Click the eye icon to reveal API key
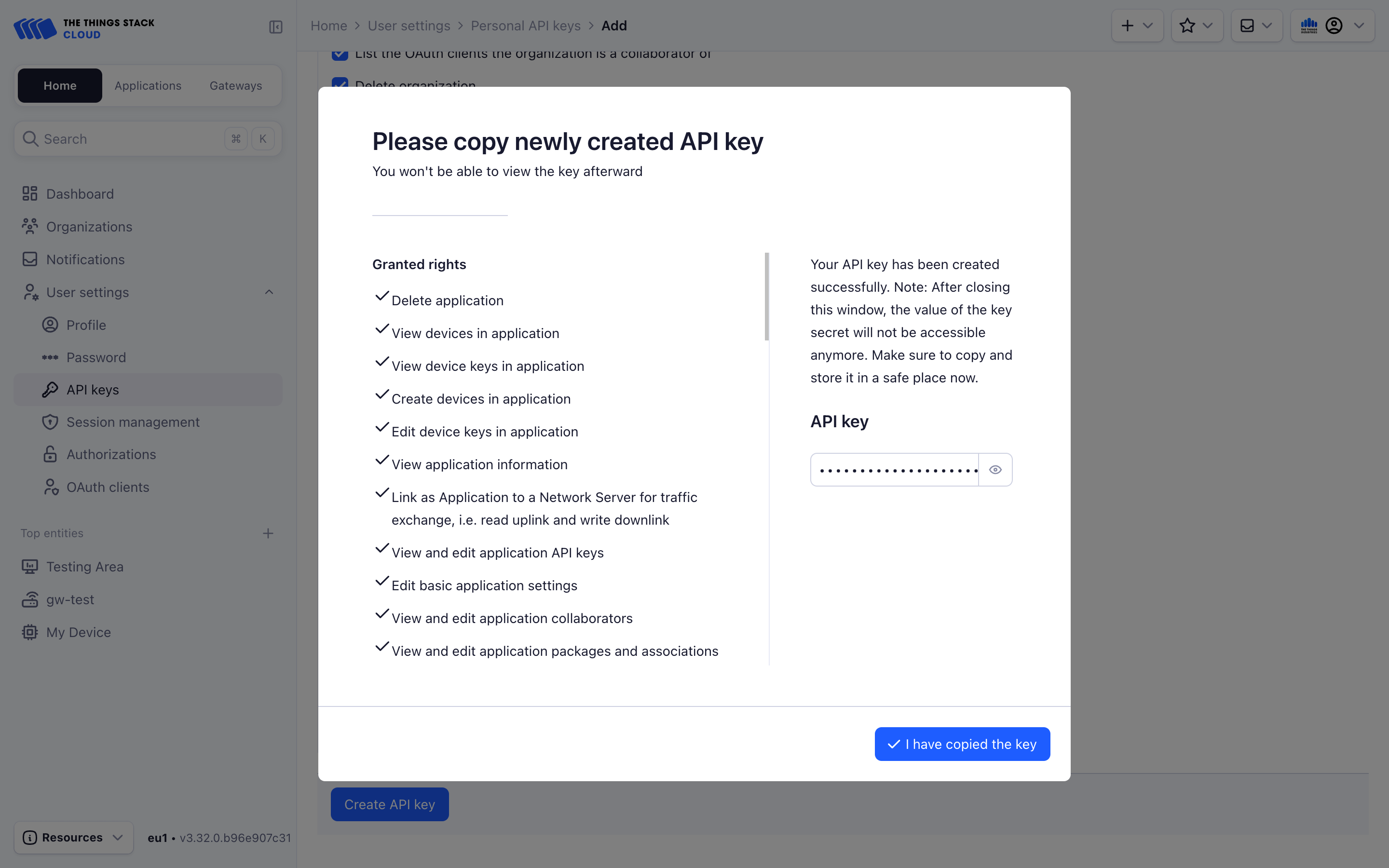The height and width of the screenshot is (868, 1389). [996, 469]
